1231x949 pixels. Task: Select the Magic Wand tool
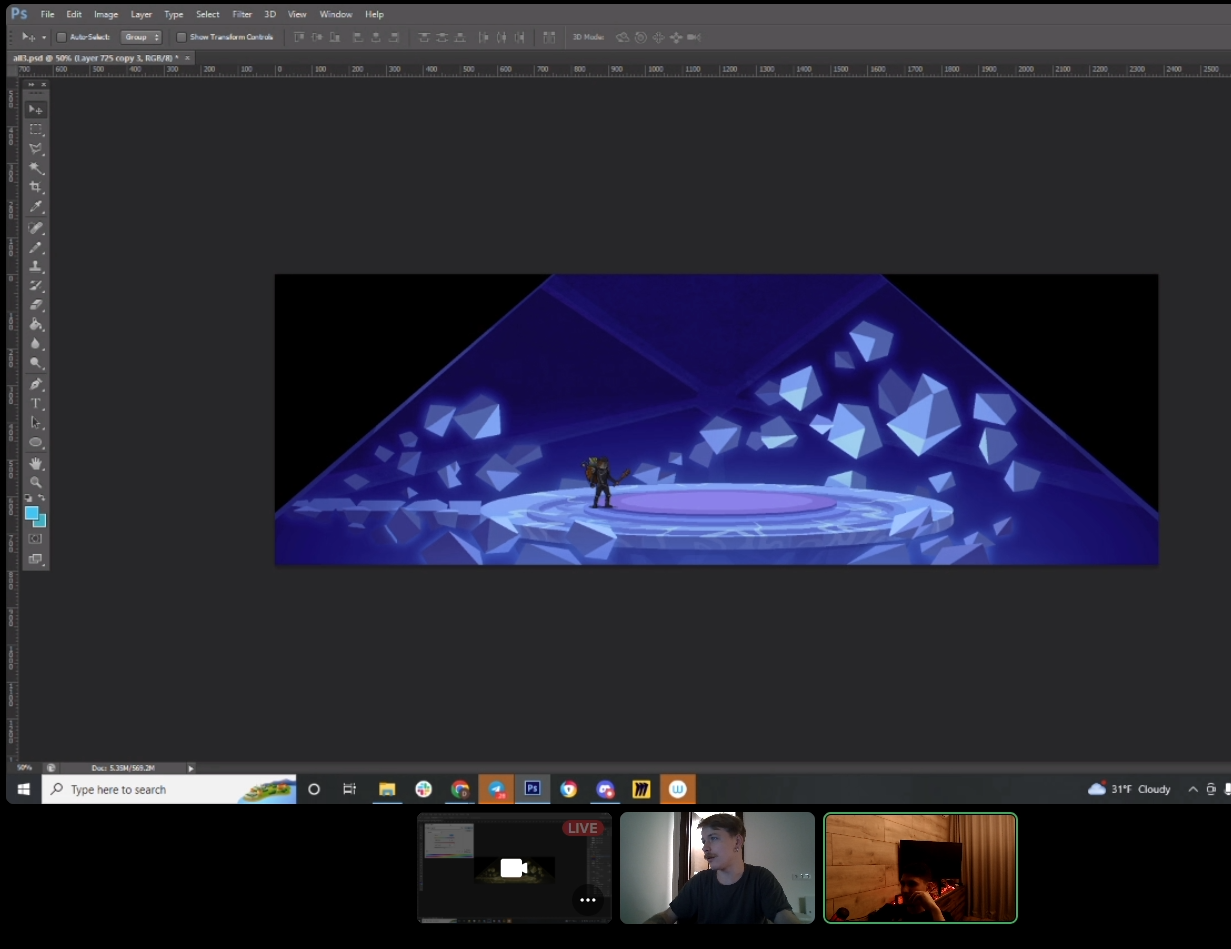[x=36, y=168]
